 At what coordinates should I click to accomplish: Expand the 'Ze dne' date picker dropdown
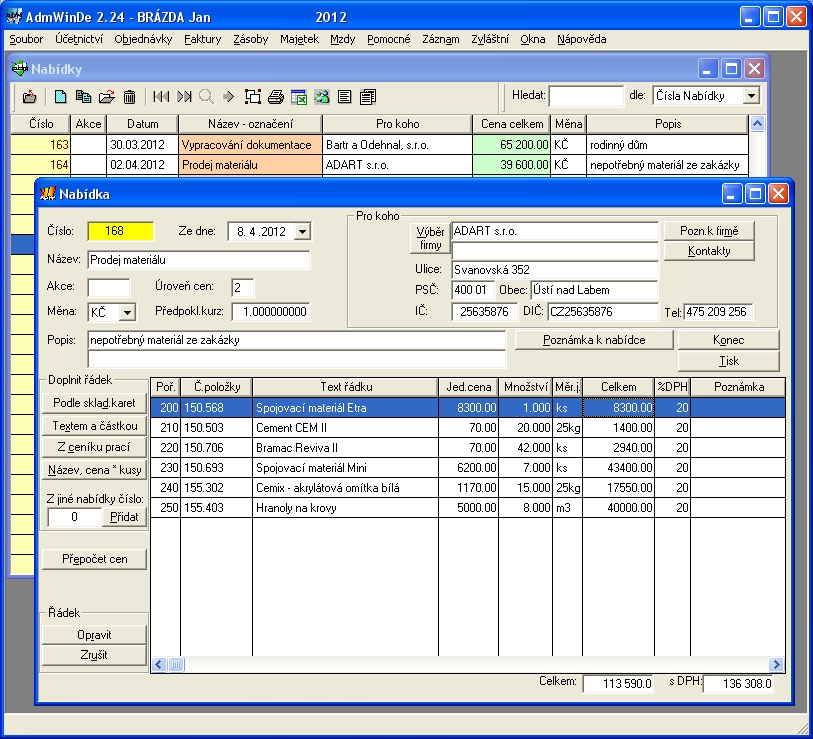coord(302,231)
